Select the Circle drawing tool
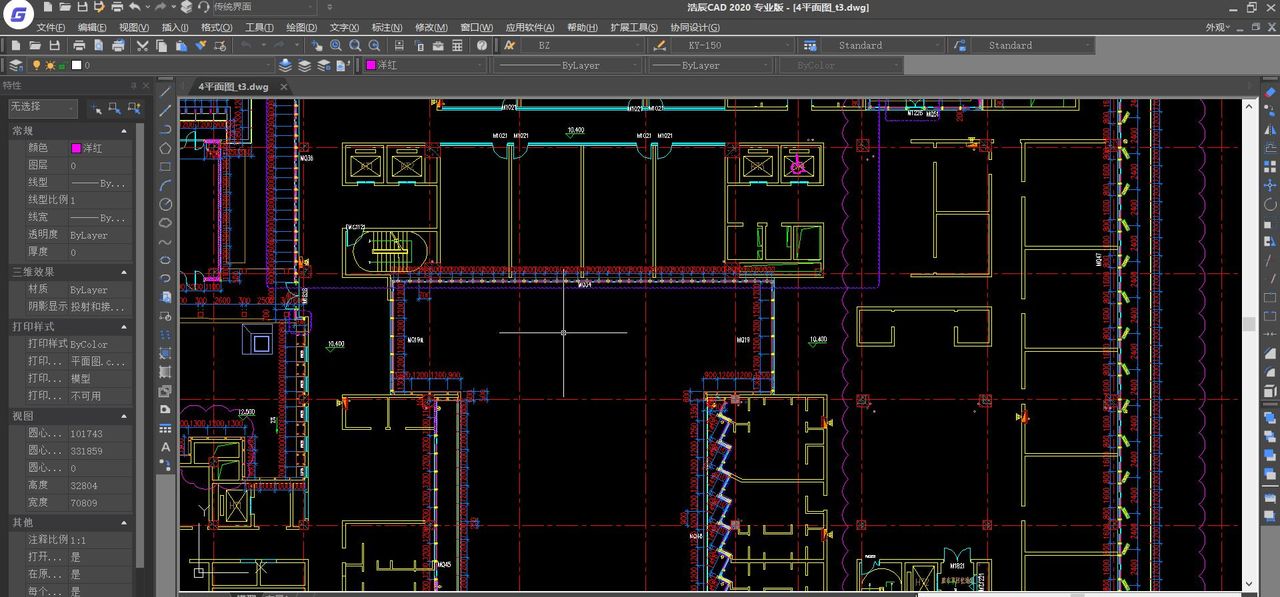The image size is (1280, 597). click(166, 204)
